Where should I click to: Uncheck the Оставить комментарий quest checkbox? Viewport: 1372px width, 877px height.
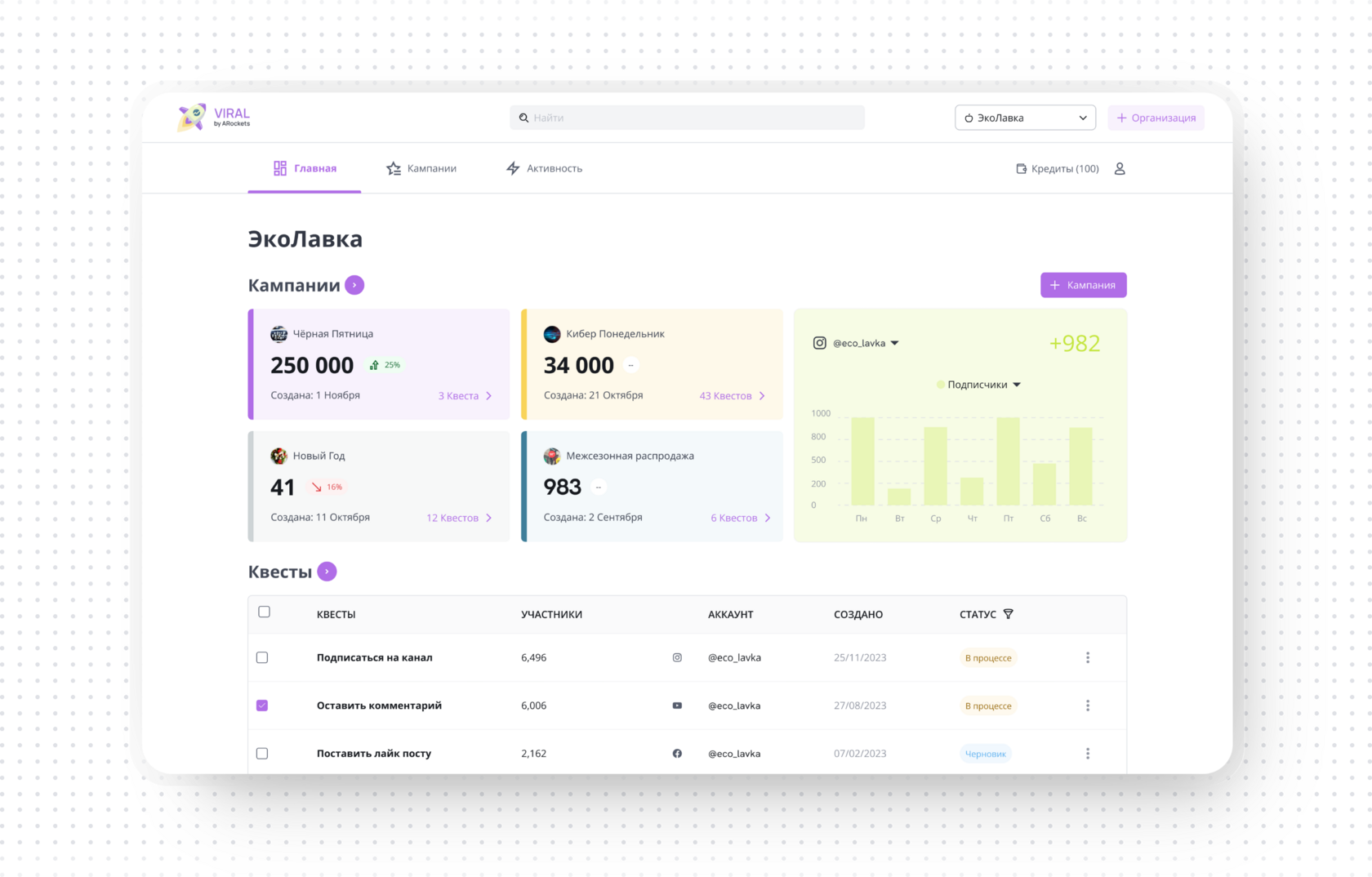point(262,706)
